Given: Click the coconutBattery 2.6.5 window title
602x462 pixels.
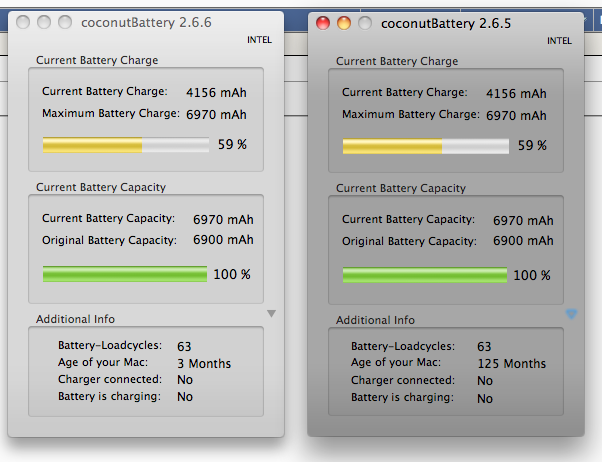Looking at the screenshot, I should pyautogui.click(x=446, y=23).
